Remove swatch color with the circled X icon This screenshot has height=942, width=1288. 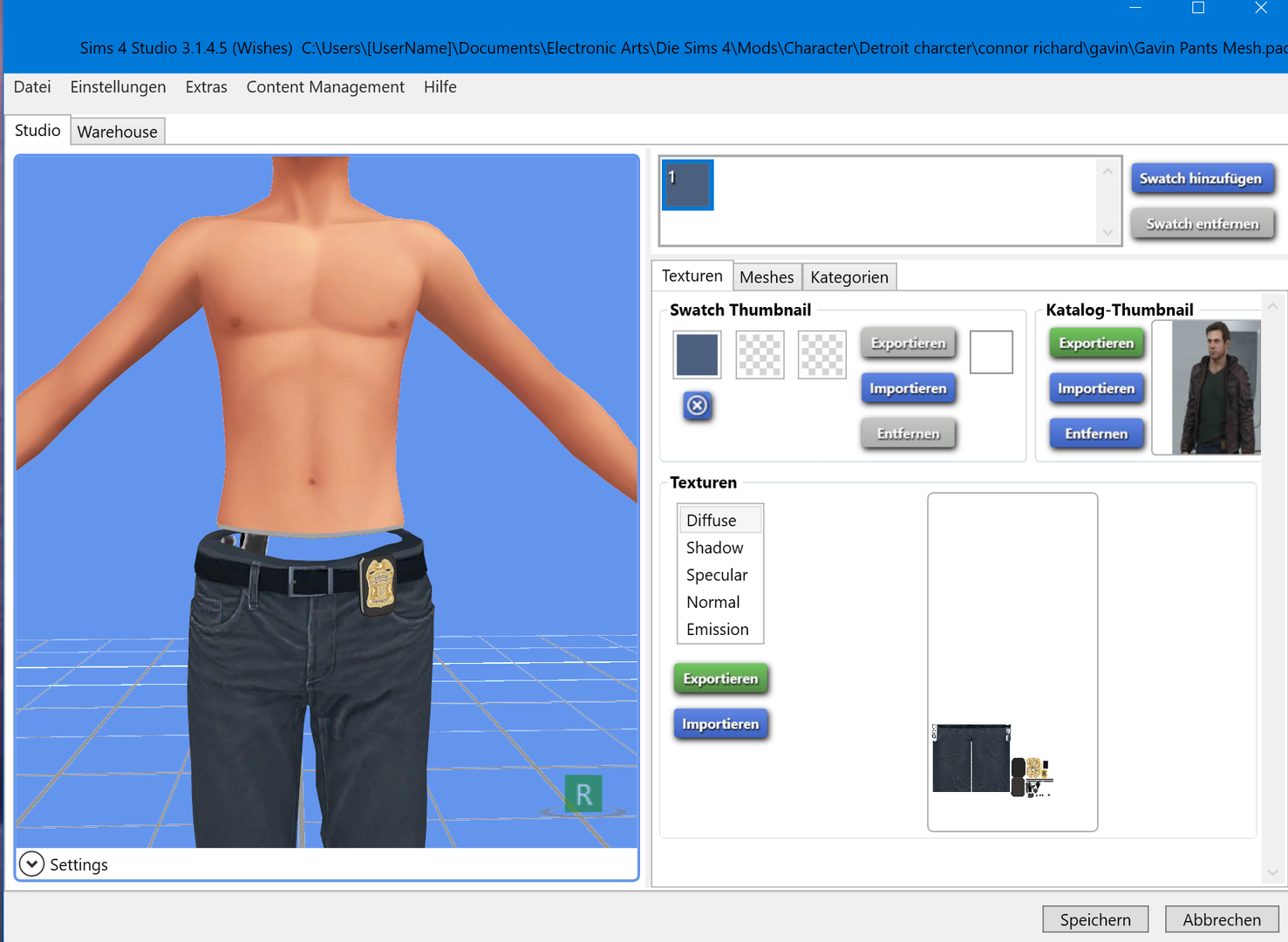697,405
